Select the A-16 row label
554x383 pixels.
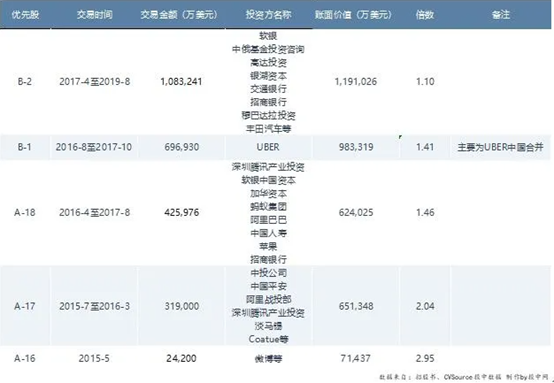[25, 358]
